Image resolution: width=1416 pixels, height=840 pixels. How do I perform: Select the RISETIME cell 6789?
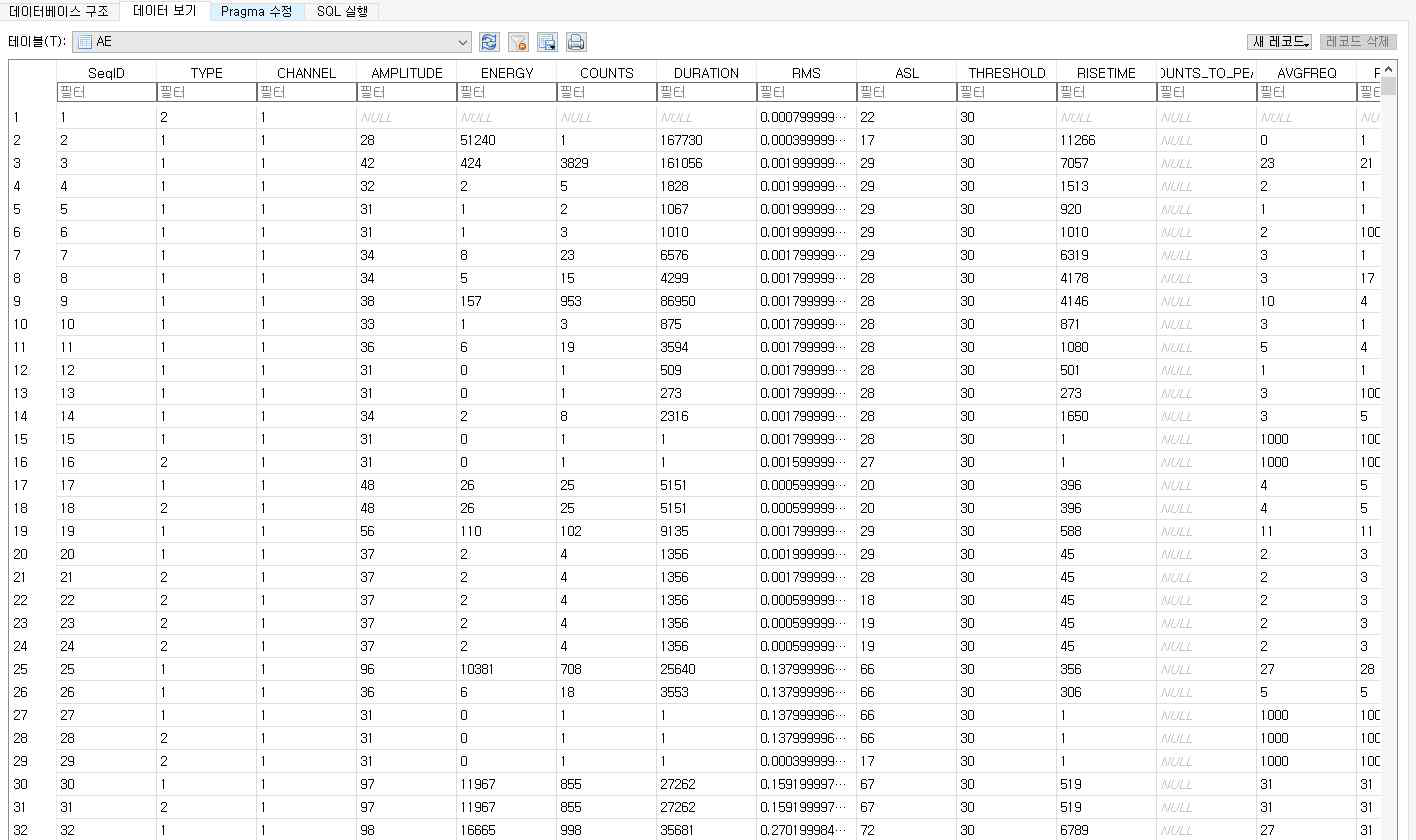tap(1106, 830)
